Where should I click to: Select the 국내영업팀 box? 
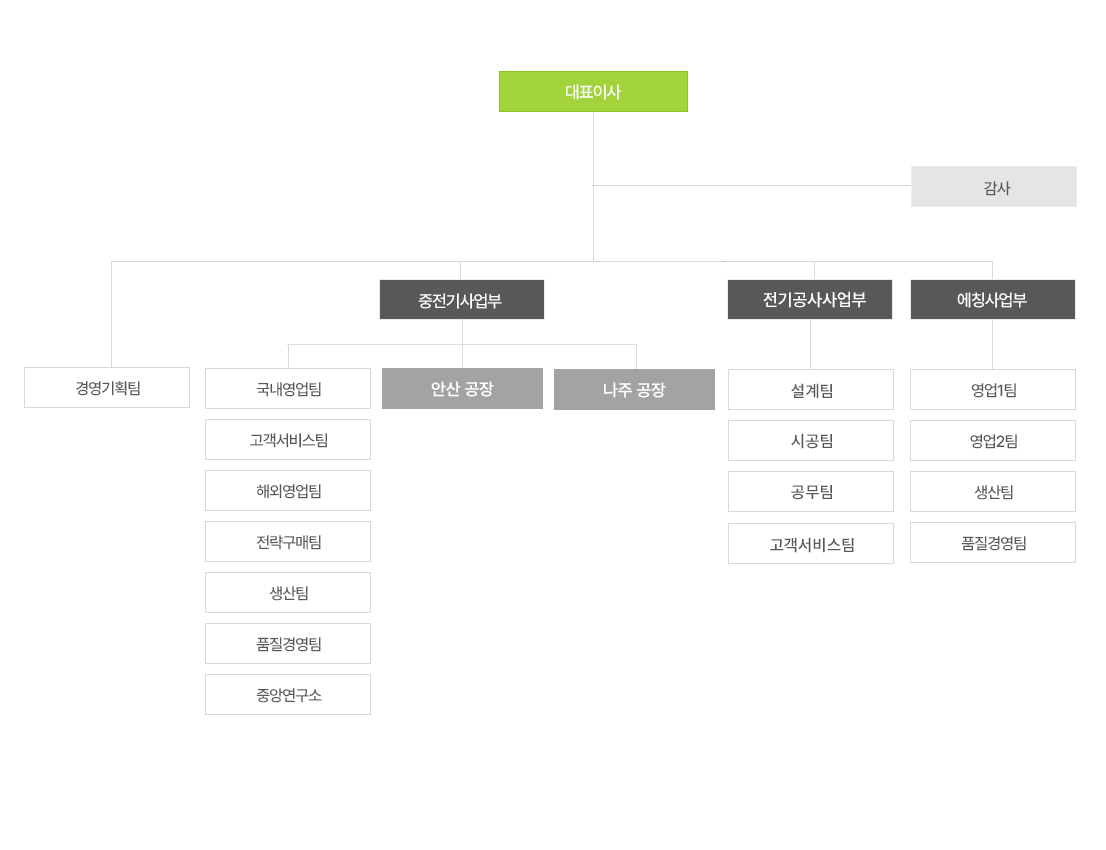tap(288, 388)
